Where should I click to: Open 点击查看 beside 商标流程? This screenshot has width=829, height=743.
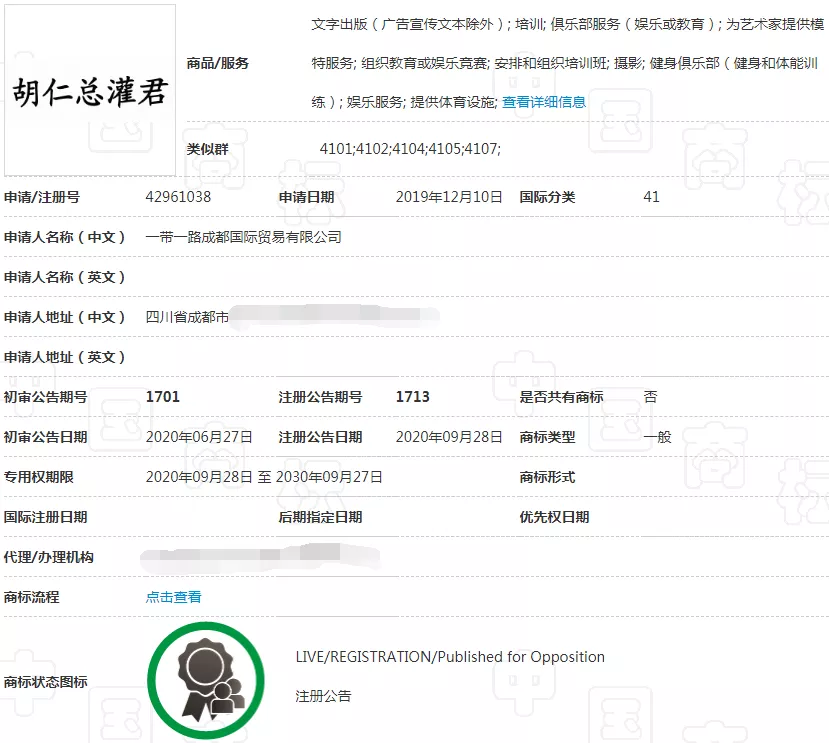[174, 597]
